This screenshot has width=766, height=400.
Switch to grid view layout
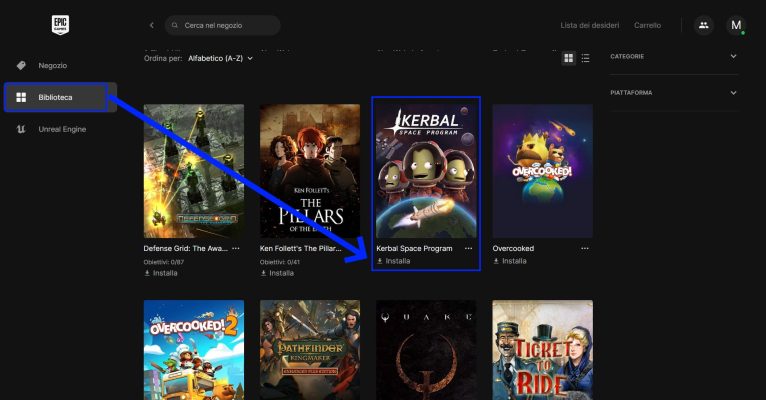point(569,58)
